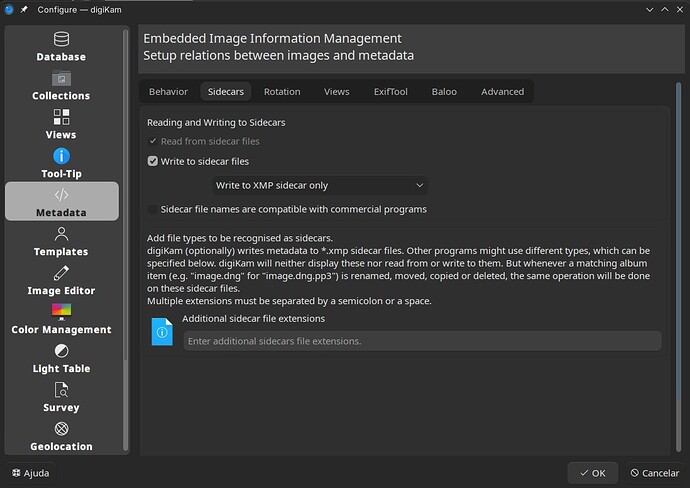
Task: Click 'Reading and Writing to Sidecars' heading
Action: (216, 122)
